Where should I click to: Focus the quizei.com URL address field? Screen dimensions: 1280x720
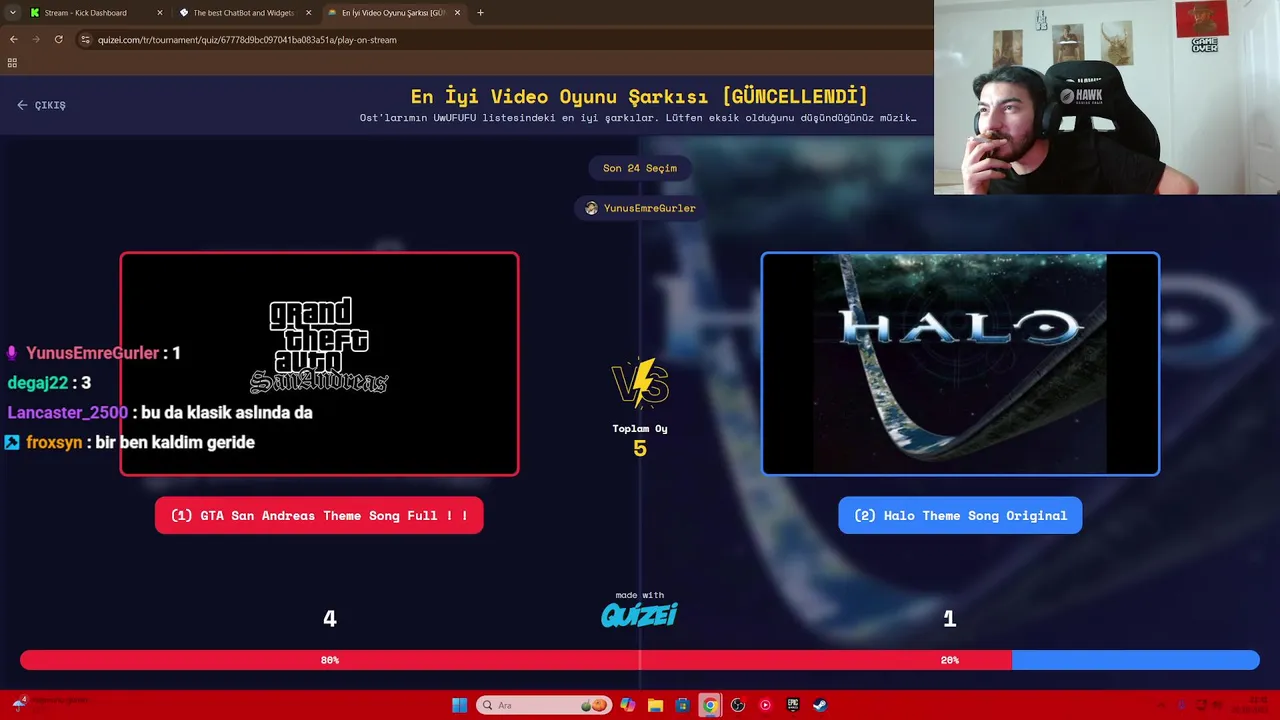(247, 40)
